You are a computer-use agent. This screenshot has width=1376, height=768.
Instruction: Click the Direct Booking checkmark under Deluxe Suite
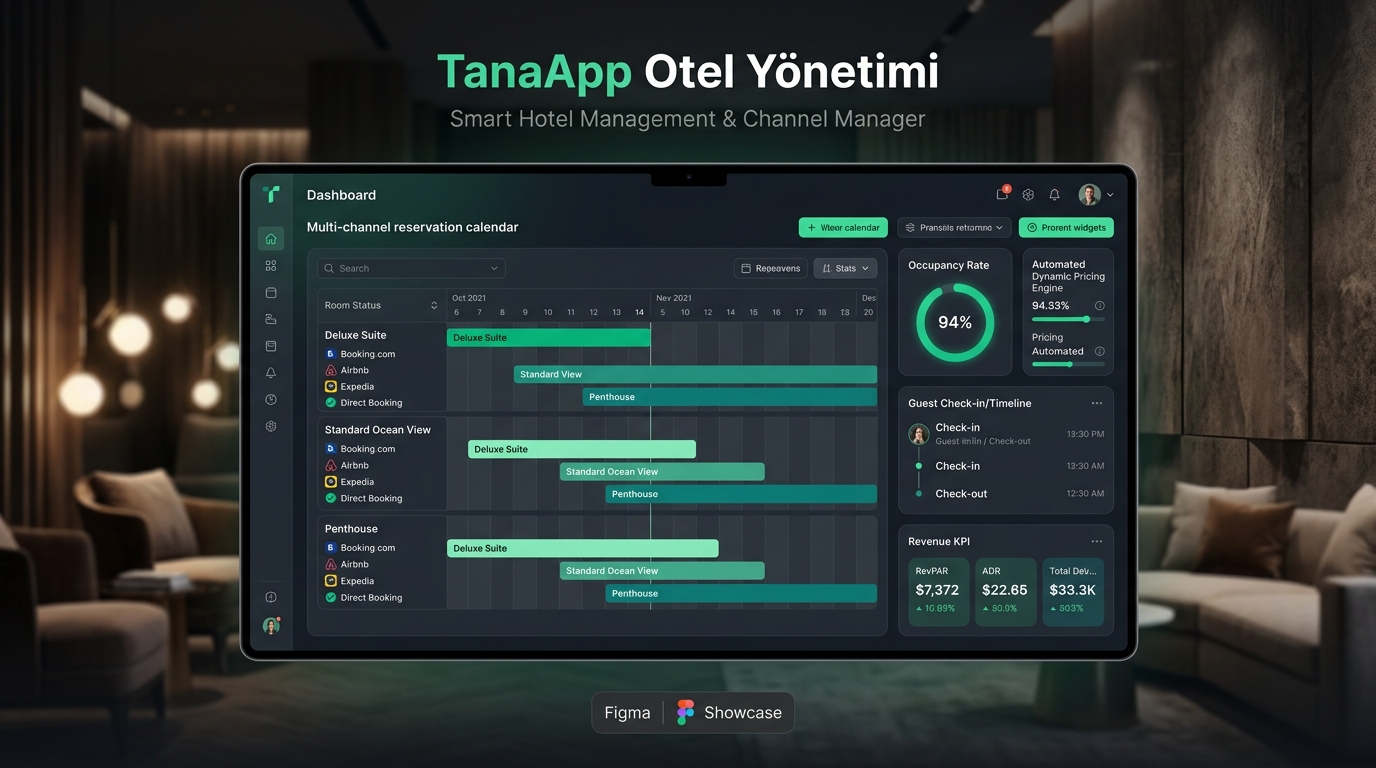(331, 403)
